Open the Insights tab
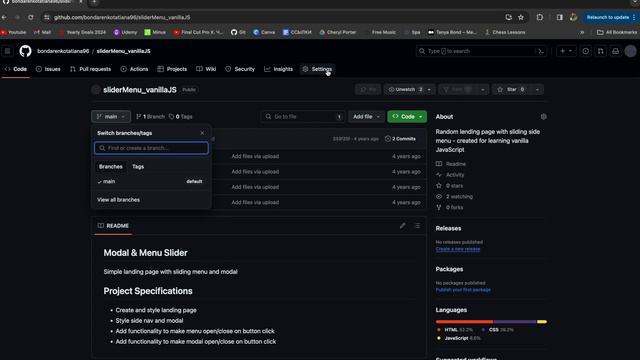This screenshot has width=640, height=360. click(x=278, y=69)
